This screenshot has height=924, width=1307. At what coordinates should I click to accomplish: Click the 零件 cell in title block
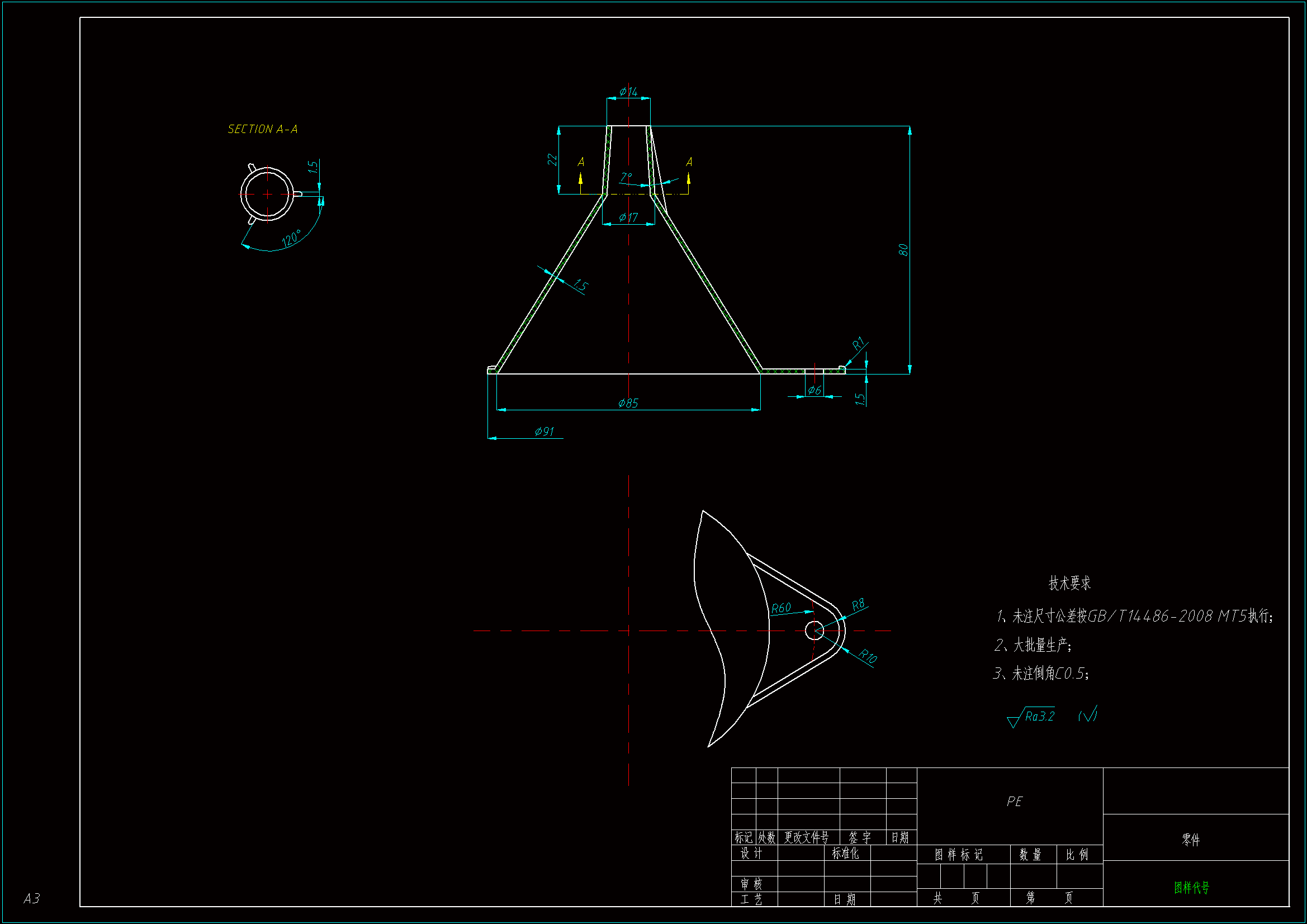point(1191,840)
